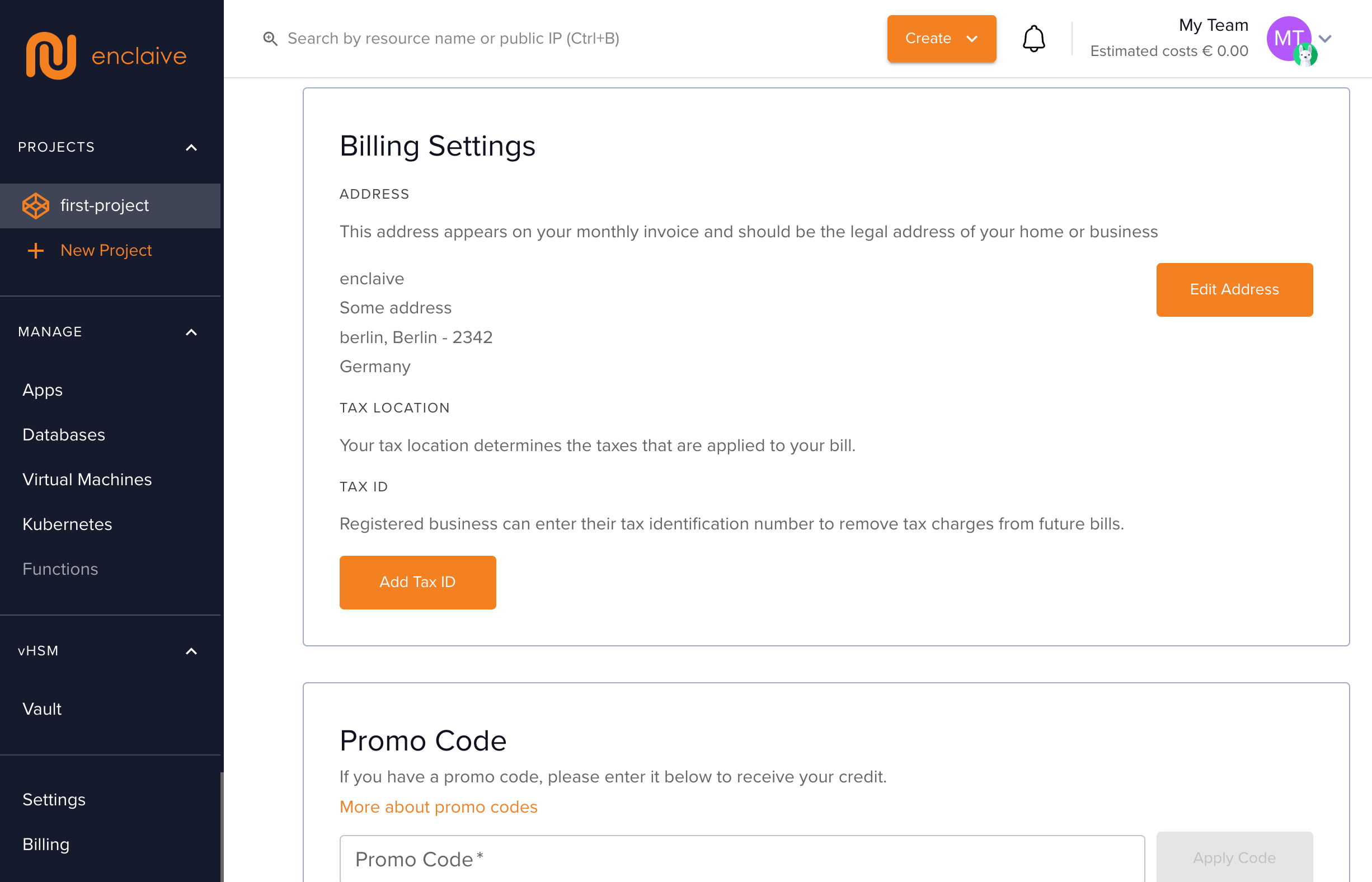The width and height of the screenshot is (1372, 882).
Task: Go to Kubernetes section
Action: (x=67, y=524)
